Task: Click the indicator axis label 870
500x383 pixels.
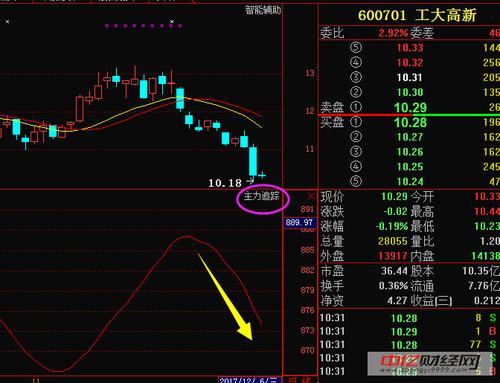Action: coord(307,350)
